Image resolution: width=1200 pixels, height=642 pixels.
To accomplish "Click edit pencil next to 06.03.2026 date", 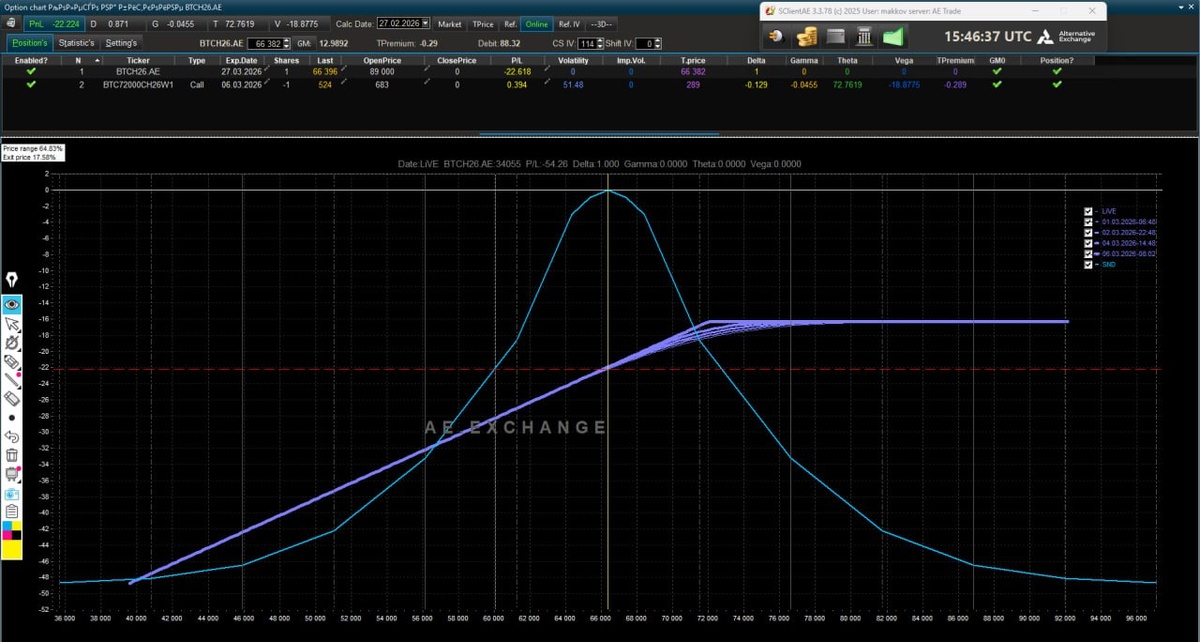I will (x=267, y=82).
